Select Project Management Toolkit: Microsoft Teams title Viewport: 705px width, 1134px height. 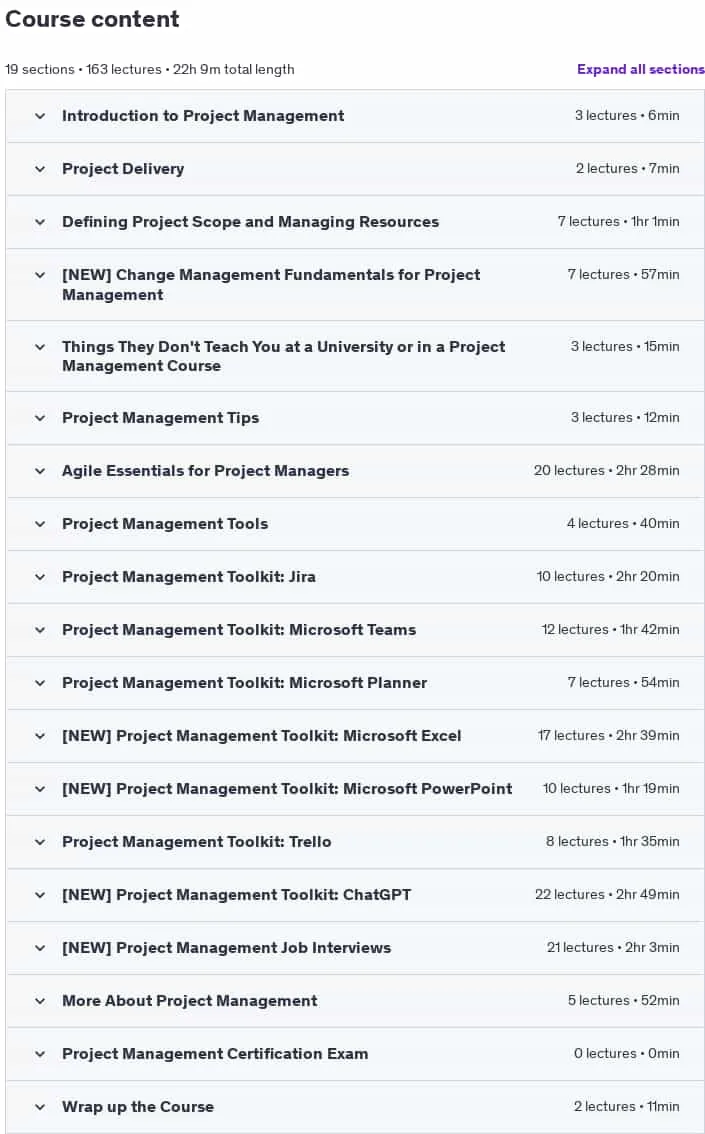[239, 630]
